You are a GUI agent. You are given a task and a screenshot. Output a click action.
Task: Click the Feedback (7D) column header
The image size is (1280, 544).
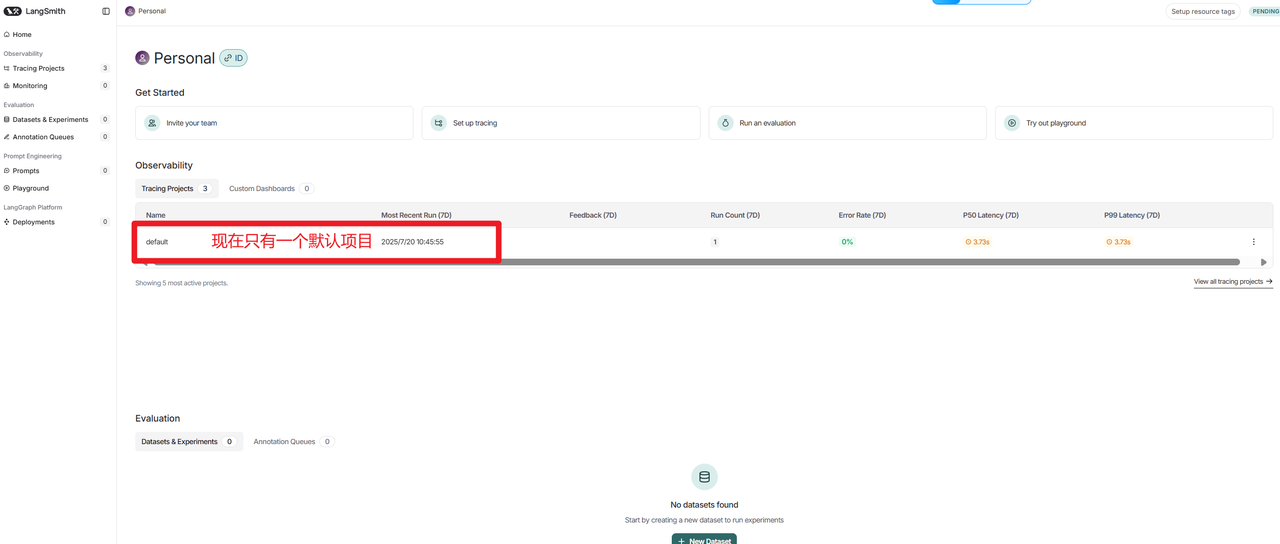click(x=593, y=215)
